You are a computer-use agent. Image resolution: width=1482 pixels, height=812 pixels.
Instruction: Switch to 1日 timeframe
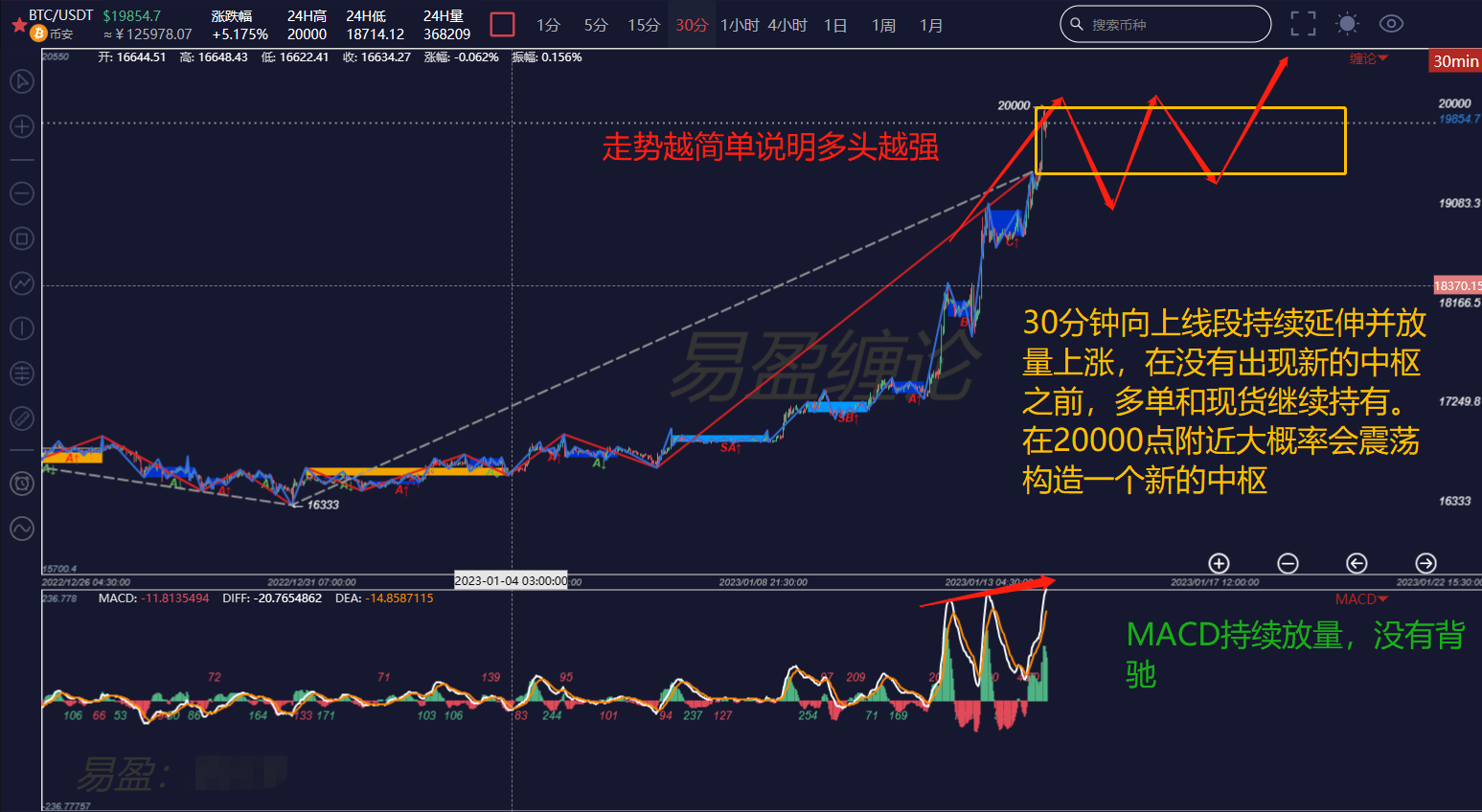tap(835, 25)
